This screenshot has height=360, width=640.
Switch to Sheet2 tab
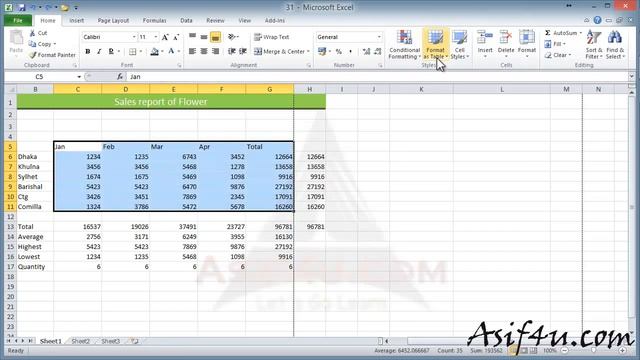pyautogui.click(x=80, y=341)
